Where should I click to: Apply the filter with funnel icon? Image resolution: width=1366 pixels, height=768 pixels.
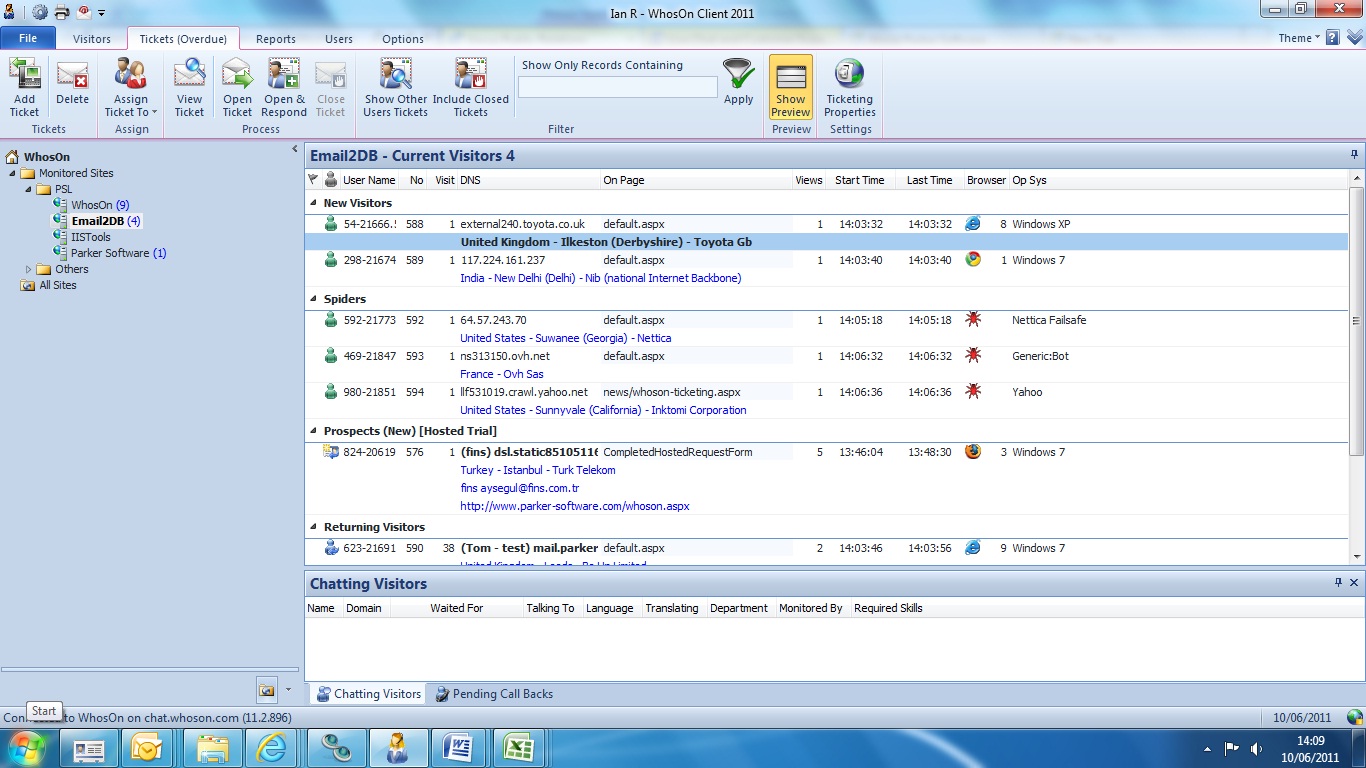pos(738,83)
